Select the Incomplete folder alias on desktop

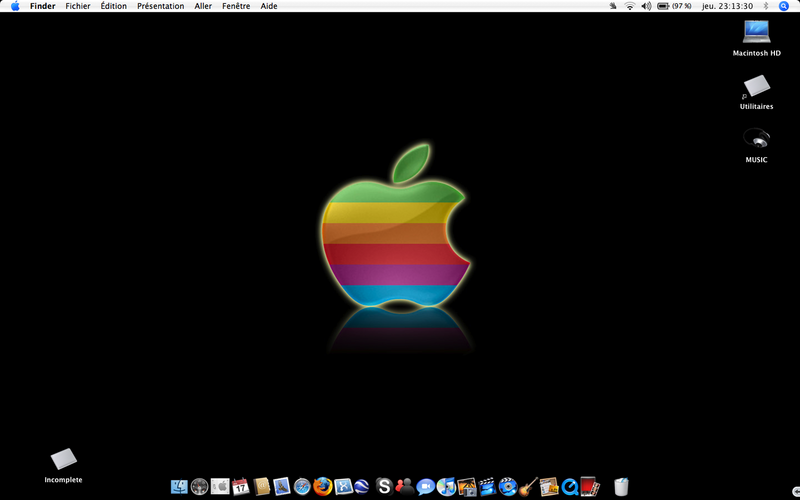click(x=63, y=465)
